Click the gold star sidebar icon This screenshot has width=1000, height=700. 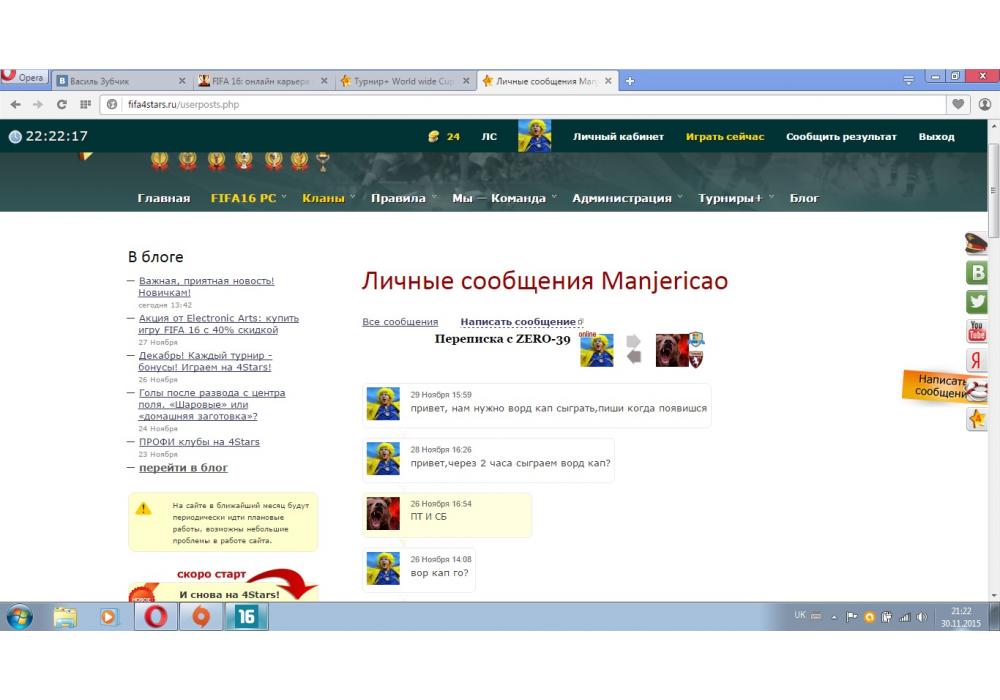point(976,420)
